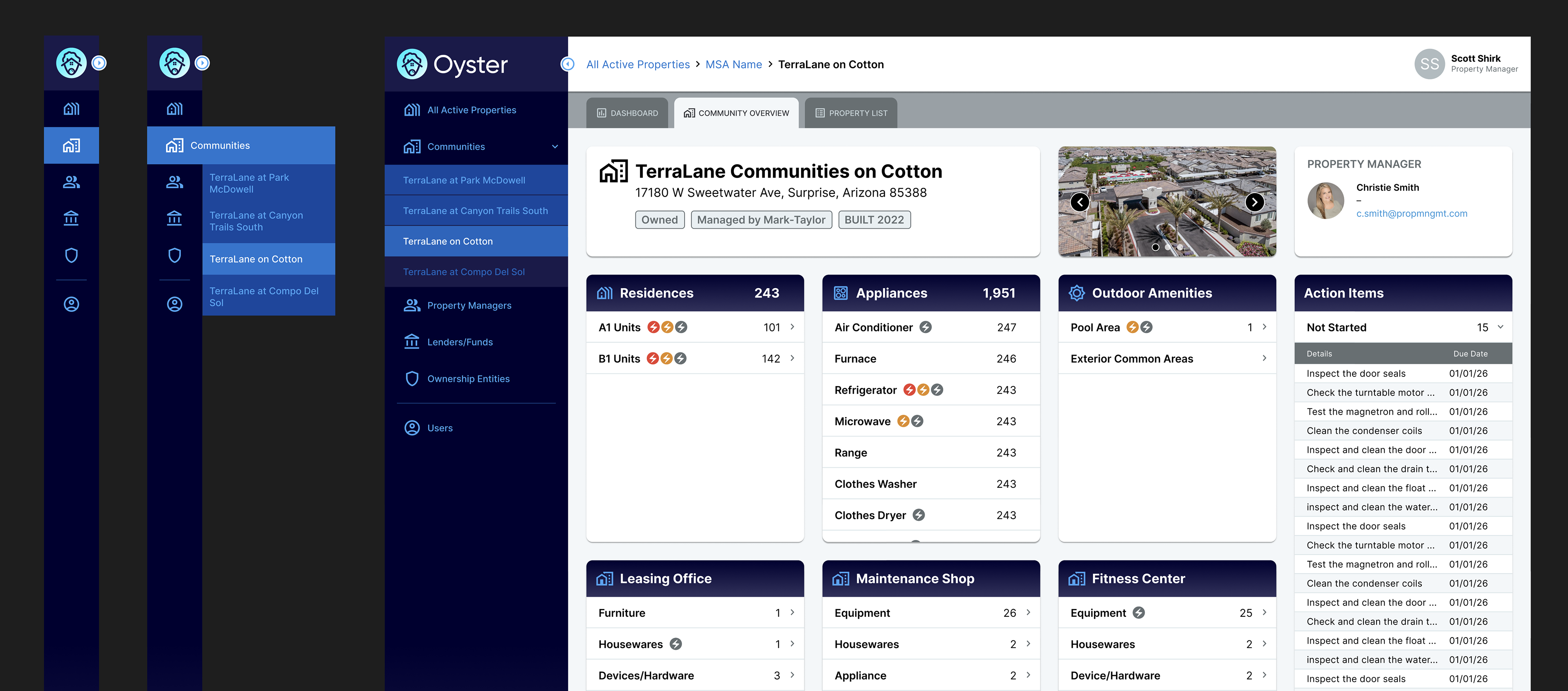Show previous property photo

tap(1080, 202)
